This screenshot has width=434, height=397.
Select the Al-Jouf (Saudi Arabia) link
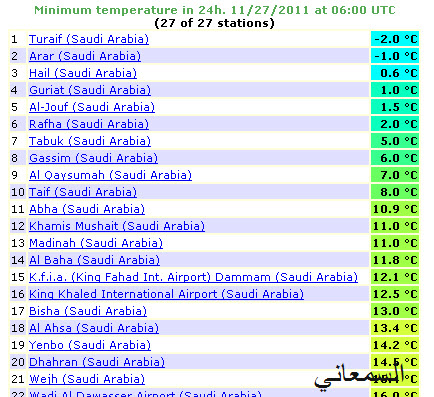coord(92,107)
